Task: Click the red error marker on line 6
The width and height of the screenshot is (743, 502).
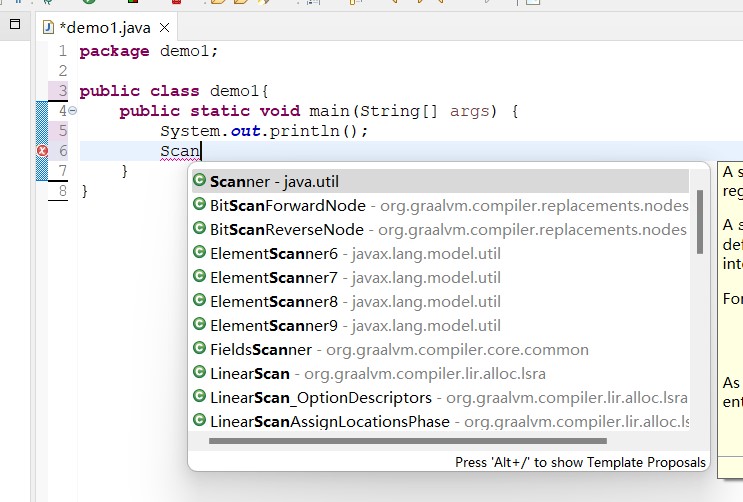Action: point(42,151)
